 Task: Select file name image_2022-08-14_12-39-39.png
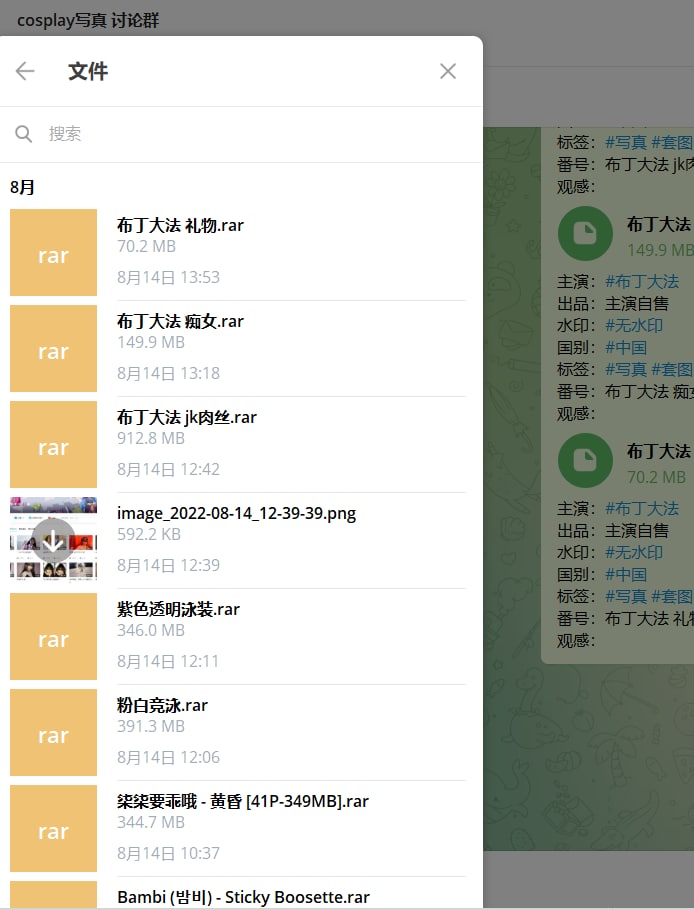click(x=237, y=513)
